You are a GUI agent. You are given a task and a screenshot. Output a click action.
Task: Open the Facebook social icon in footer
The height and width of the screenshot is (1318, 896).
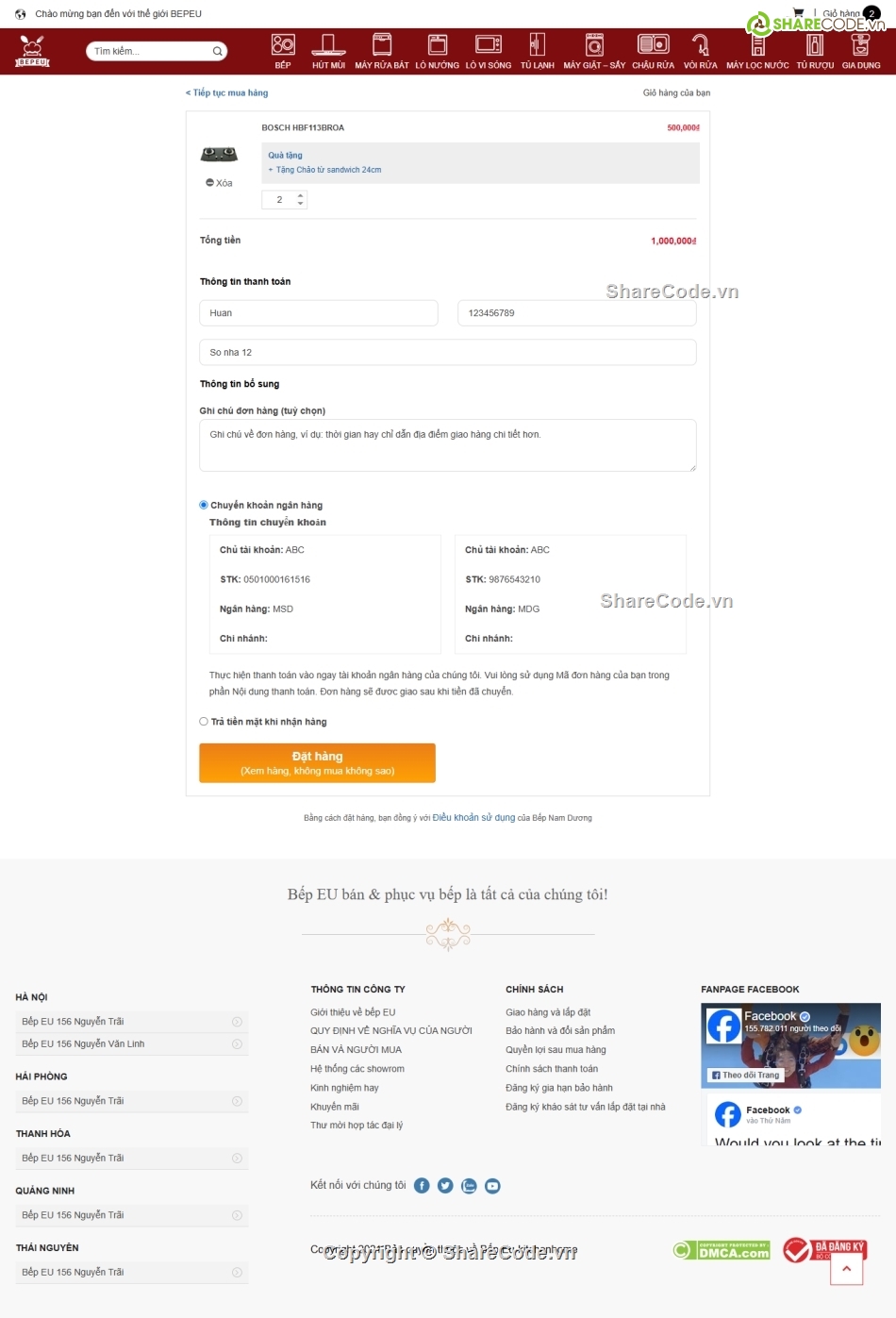(x=422, y=1186)
